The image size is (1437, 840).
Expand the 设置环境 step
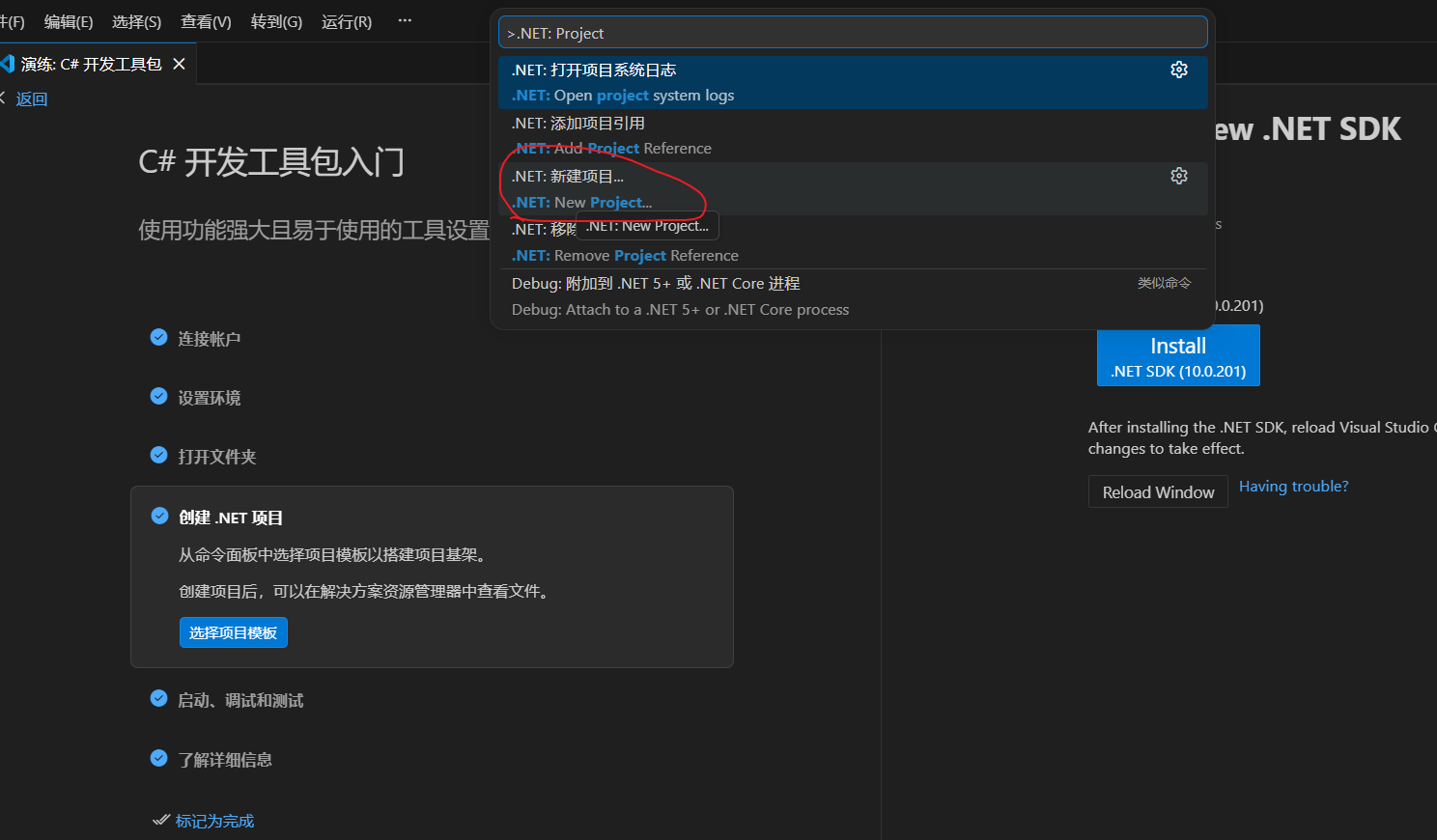210,398
